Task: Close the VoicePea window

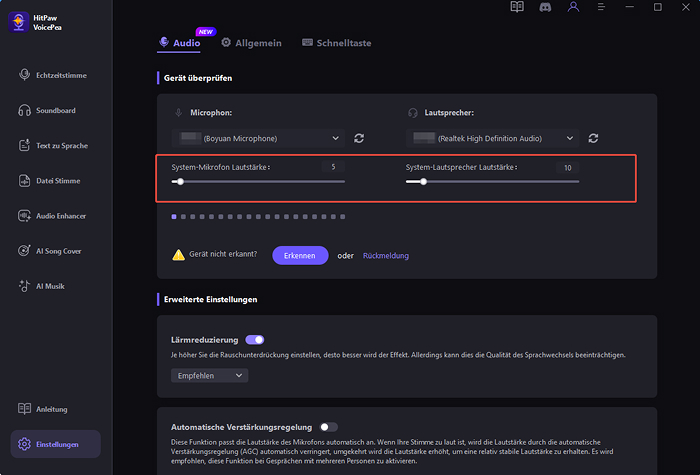Action: tap(686, 7)
